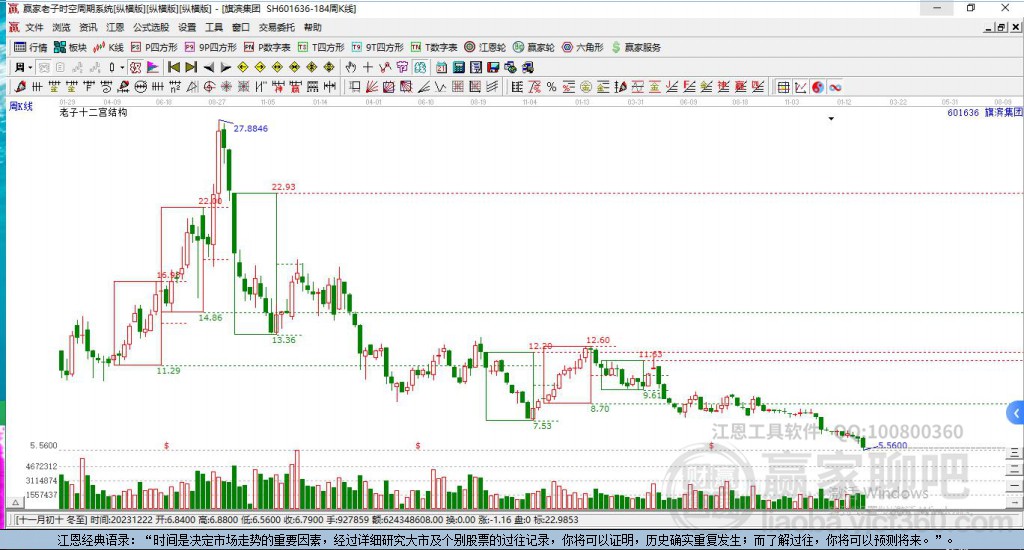Viewport: 1024px width, 550px height.
Task: Click the Gann fan lines icon
Action: 372,87
